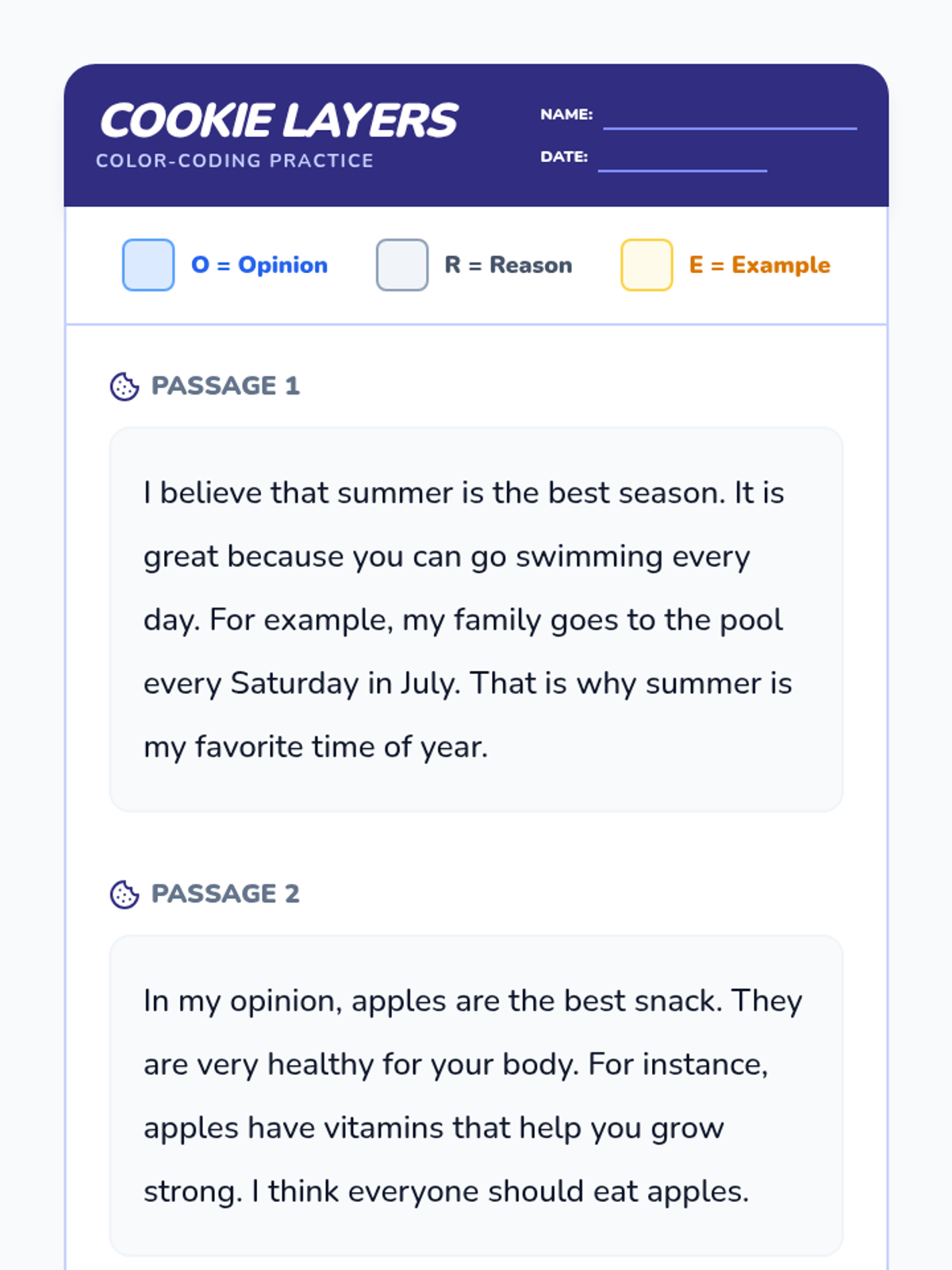The height and width of the screenshot is (1270, 952).
Task: Choose the yellow Example color swatch
Action: [x=647, y=265]
